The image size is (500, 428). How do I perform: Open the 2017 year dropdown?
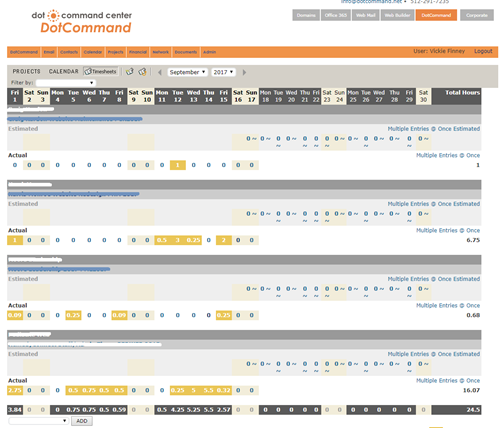pos(223,72)
